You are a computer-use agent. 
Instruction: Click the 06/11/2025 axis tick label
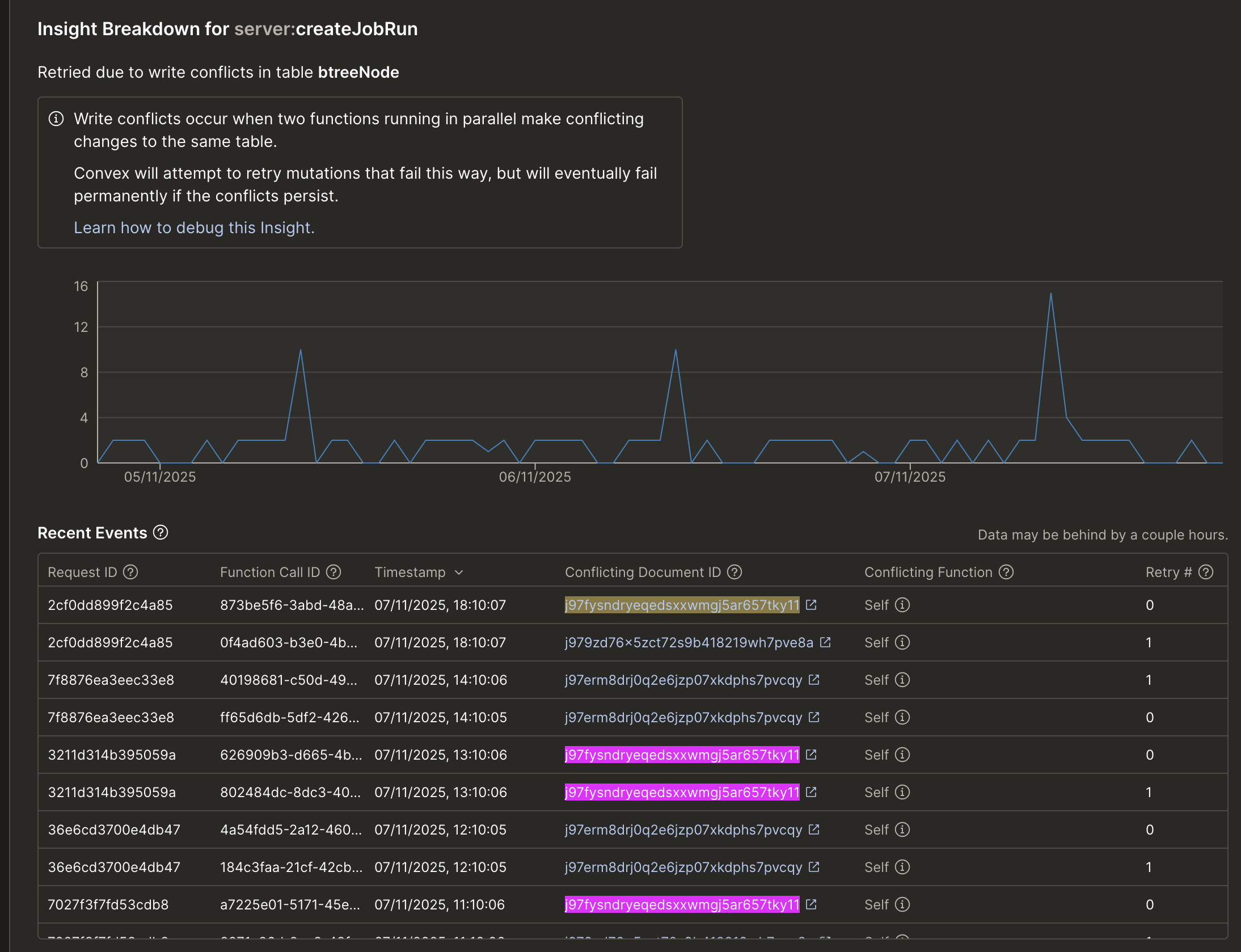535,477
